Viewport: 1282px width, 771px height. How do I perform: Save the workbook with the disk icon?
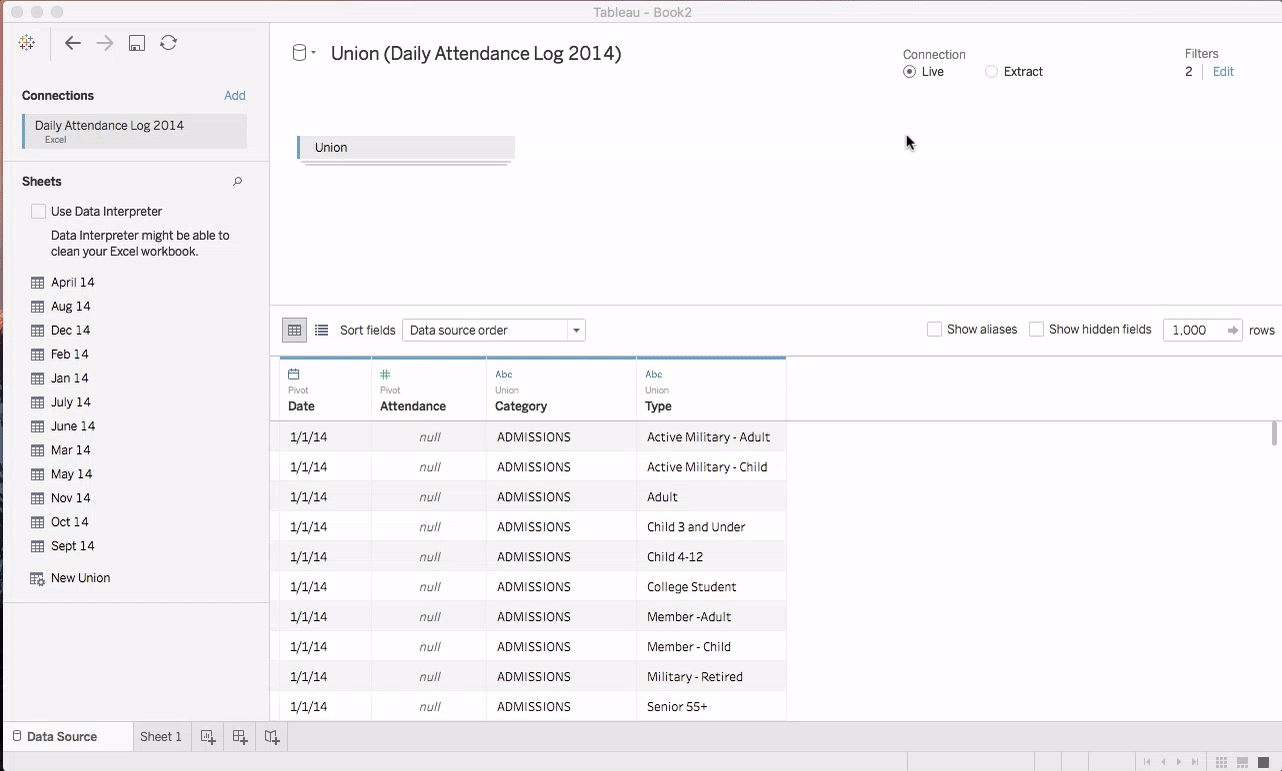(x=137, y=43)
